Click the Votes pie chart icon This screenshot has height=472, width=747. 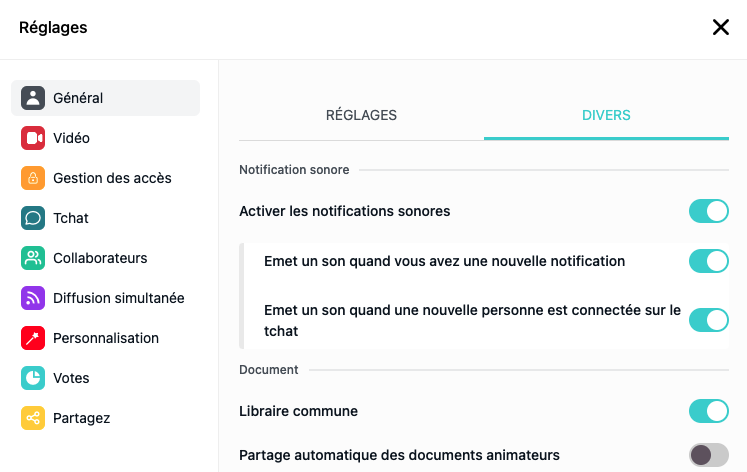pyautogui.click(x=33, y=378)
